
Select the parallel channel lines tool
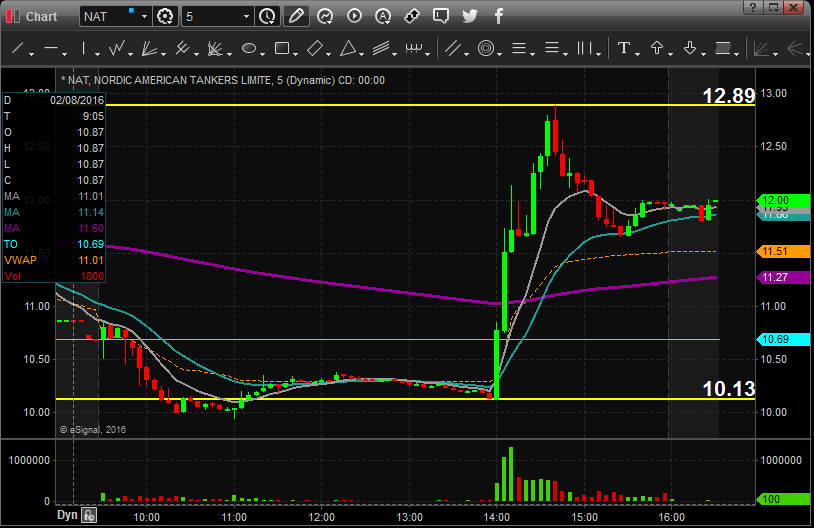coord(453,49)
